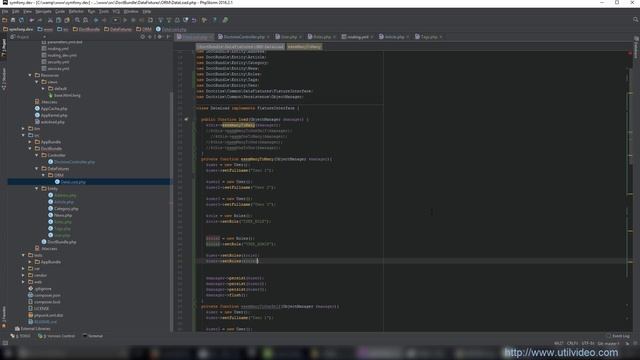
Task: Collapse the Resources folder
Action: (30, 76)
